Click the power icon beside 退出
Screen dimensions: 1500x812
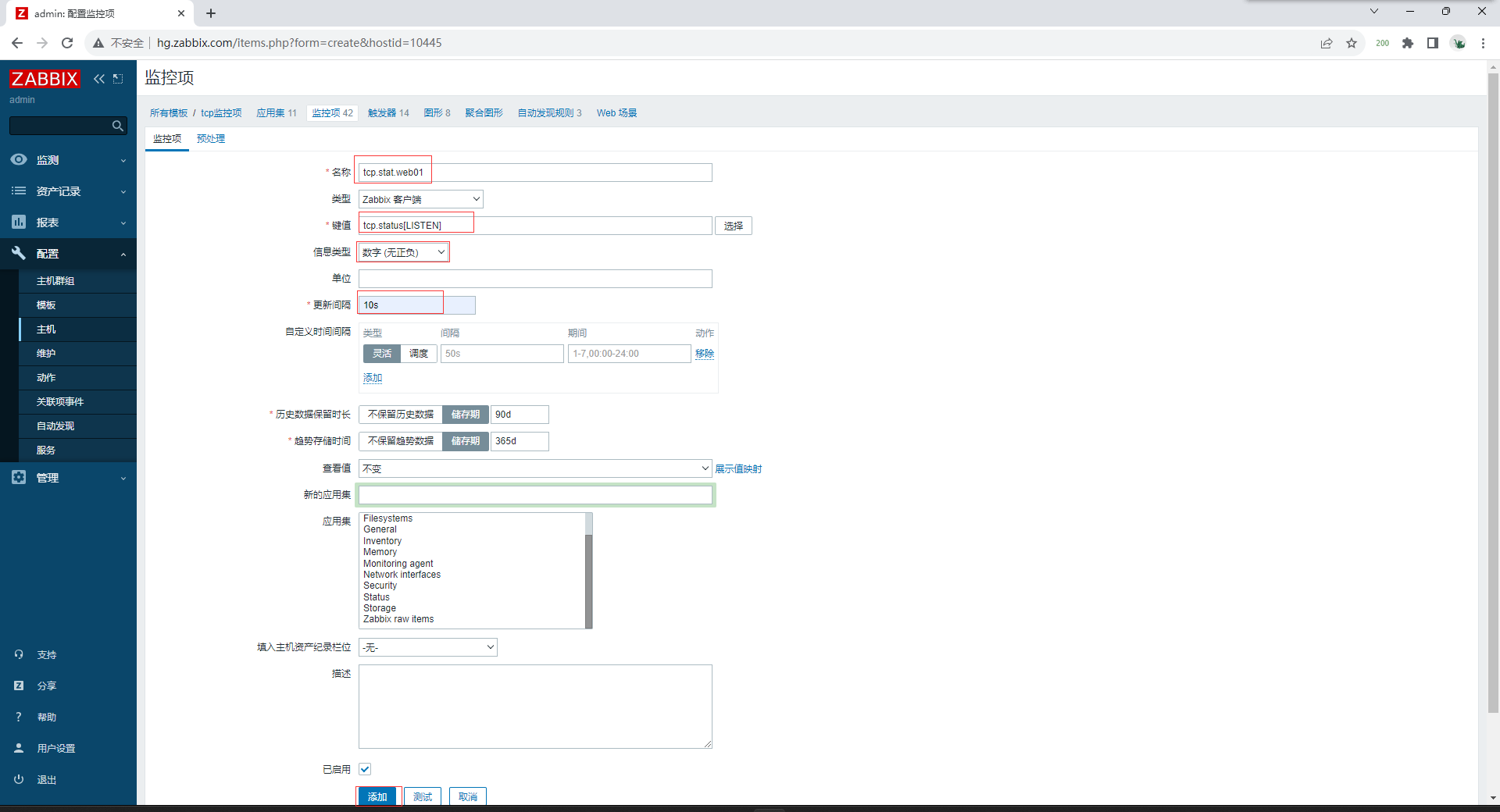[x=19, y=779]
